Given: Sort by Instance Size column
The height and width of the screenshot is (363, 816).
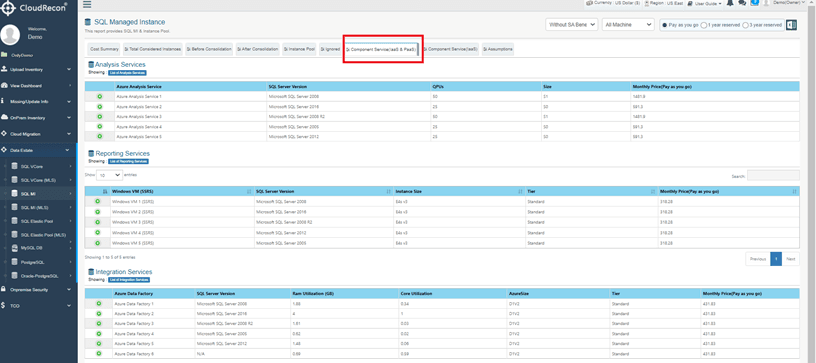Looking at the screenshot, I should tap(459, 191).
